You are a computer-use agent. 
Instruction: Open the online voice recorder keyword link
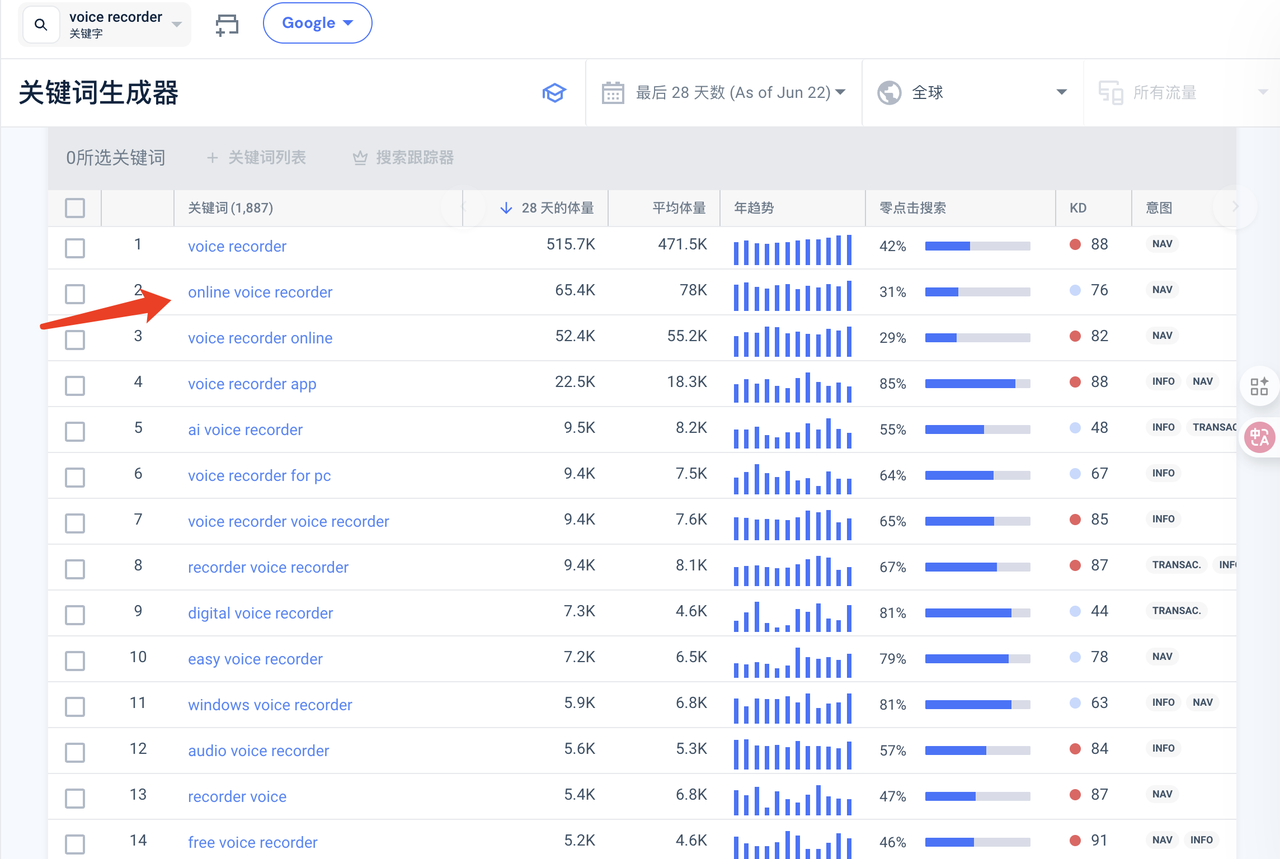(260, 292)
